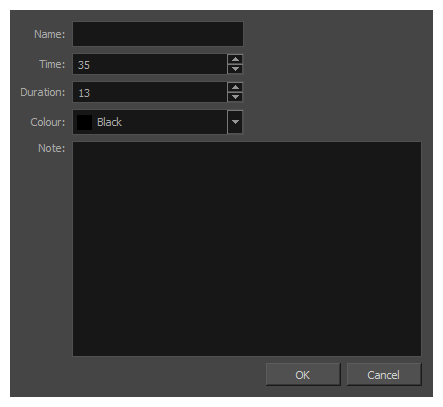This screenshot has width=443, height=407.
Task: Click the Note: label
Action: 52,148
